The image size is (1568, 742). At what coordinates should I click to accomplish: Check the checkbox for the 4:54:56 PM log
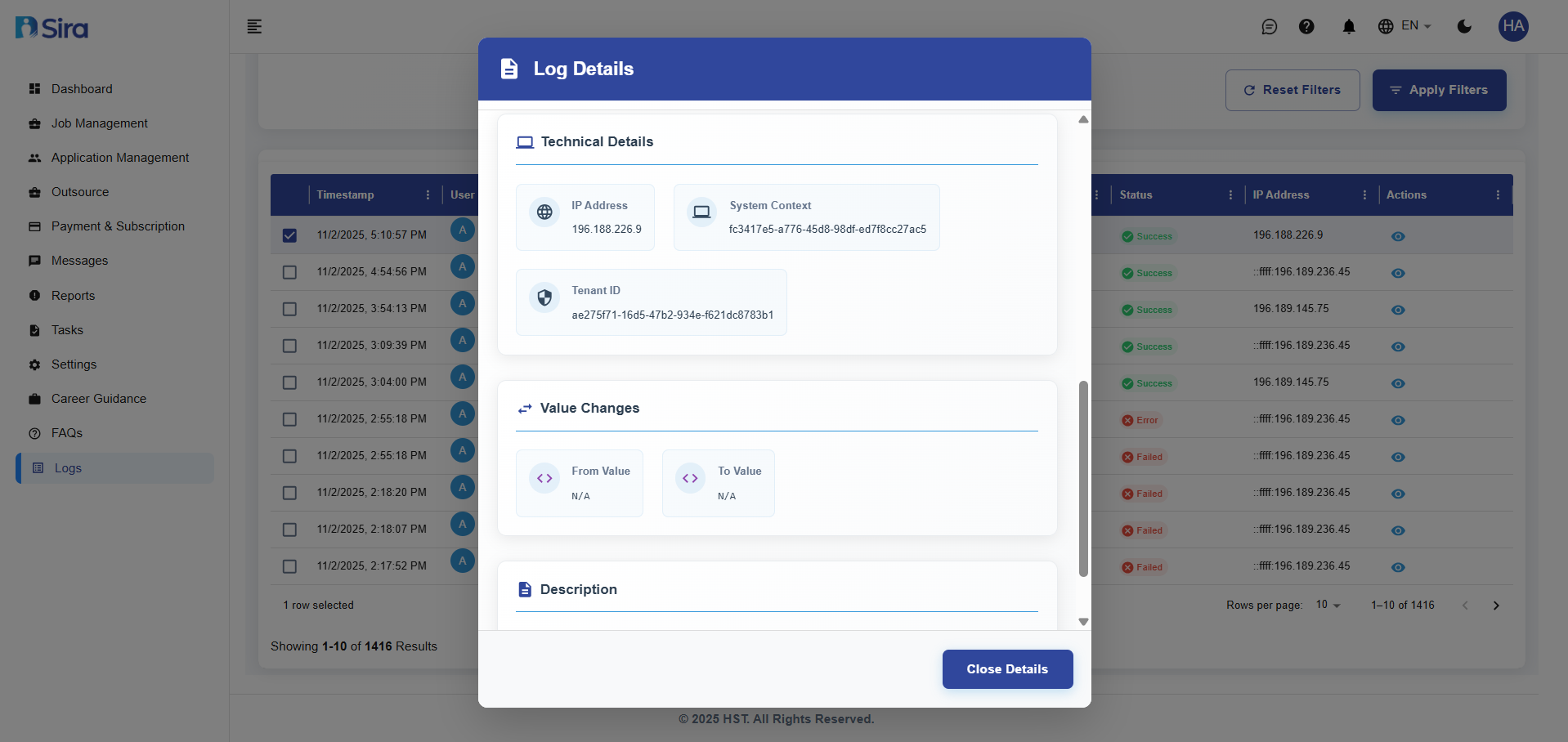click(289, 272)
